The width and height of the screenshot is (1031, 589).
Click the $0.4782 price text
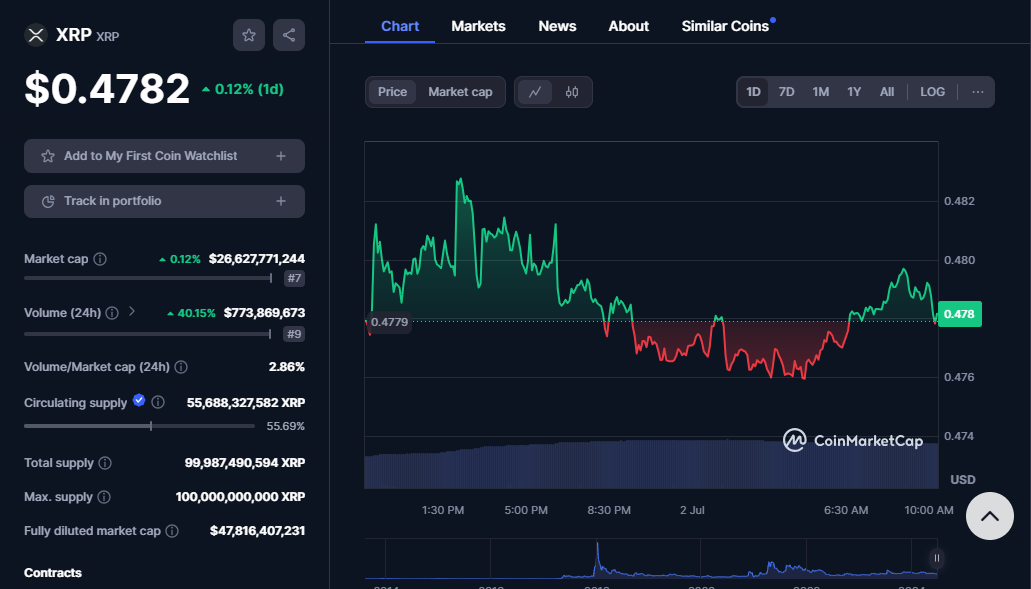pos(107,89)
